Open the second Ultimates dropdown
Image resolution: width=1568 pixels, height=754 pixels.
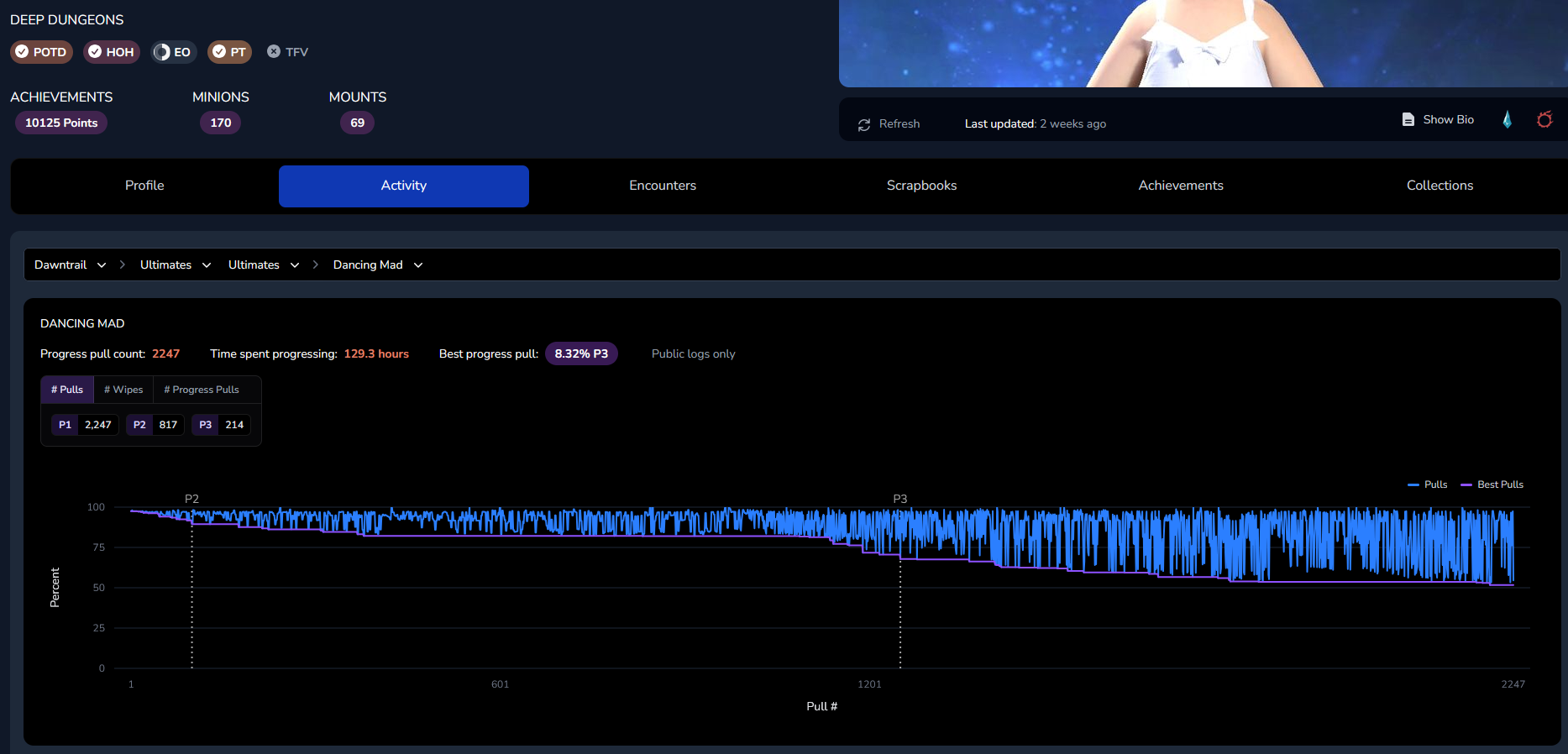[x=264, y=264]
